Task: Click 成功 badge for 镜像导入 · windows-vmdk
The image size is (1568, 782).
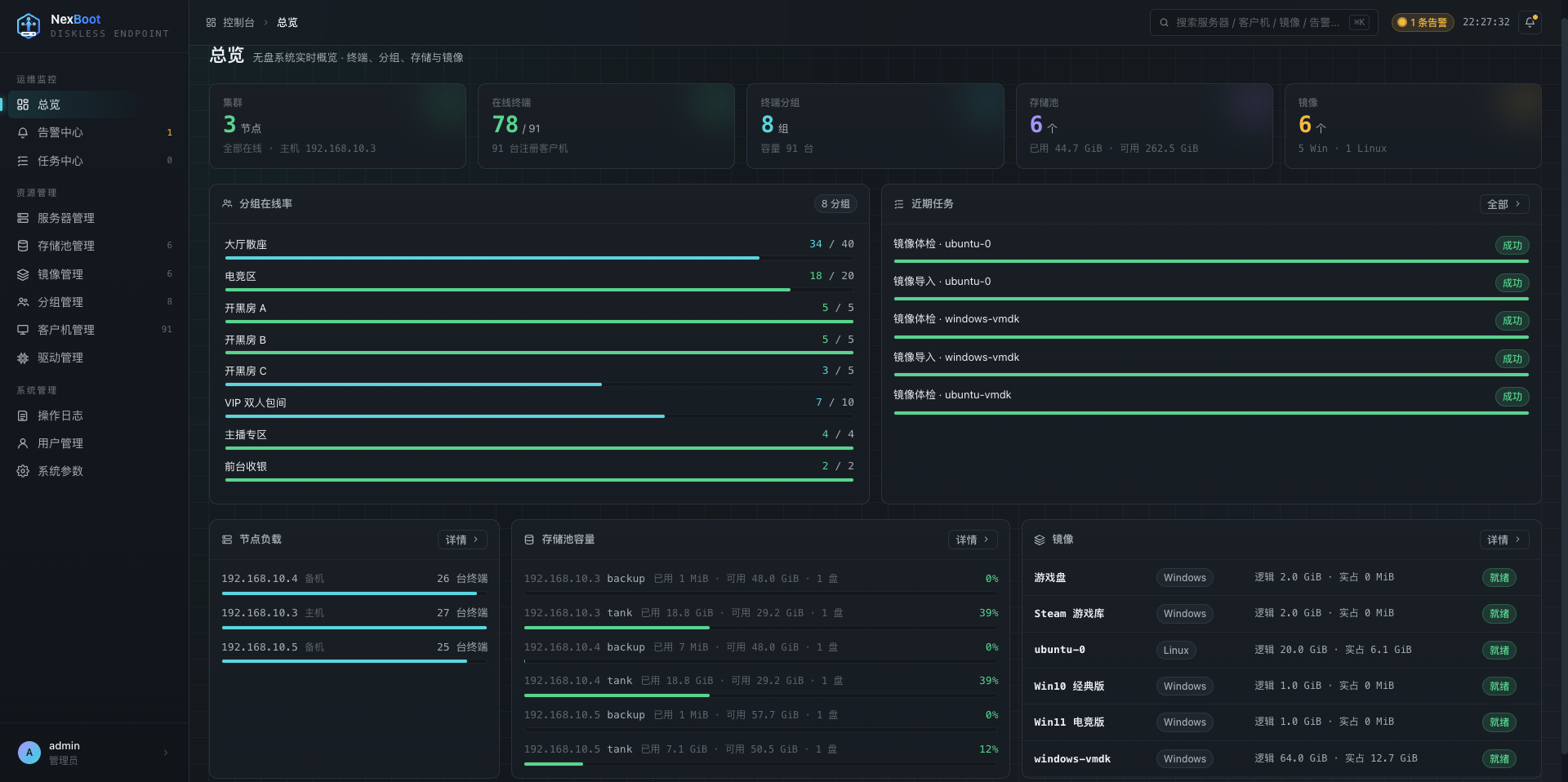Action: (1512, 359)
